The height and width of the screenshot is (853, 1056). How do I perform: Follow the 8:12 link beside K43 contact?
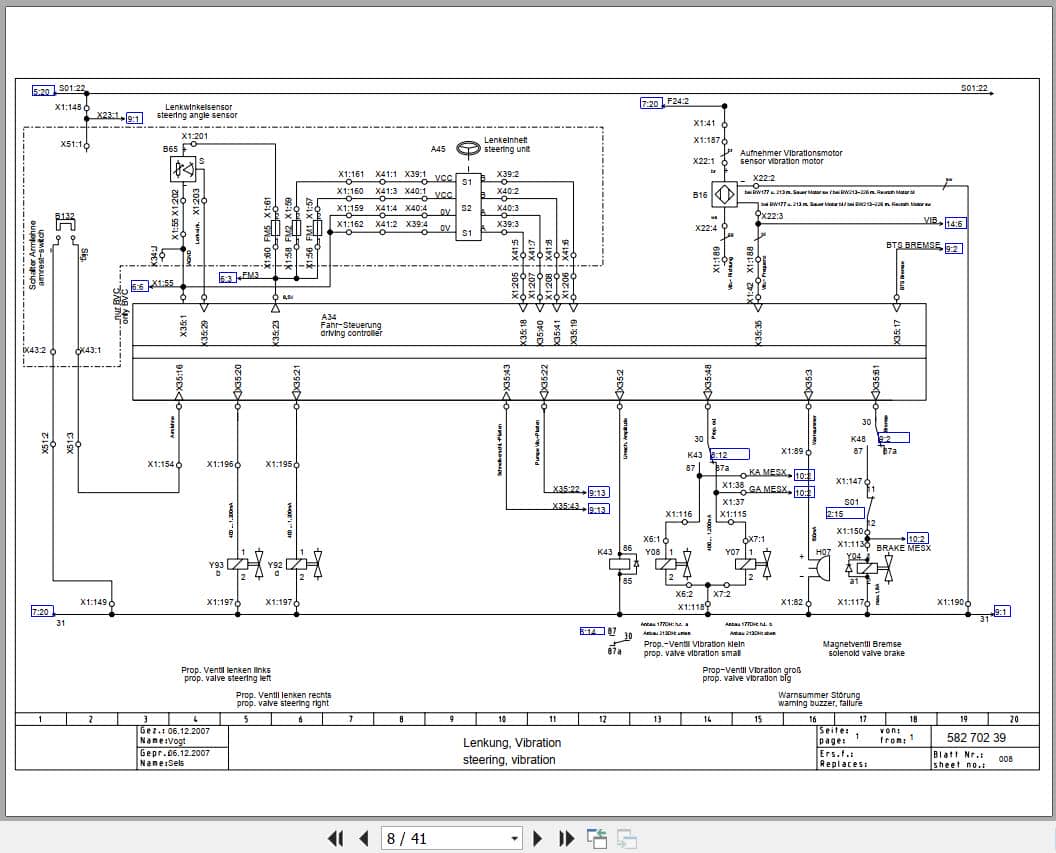click(x=729, y=454)
